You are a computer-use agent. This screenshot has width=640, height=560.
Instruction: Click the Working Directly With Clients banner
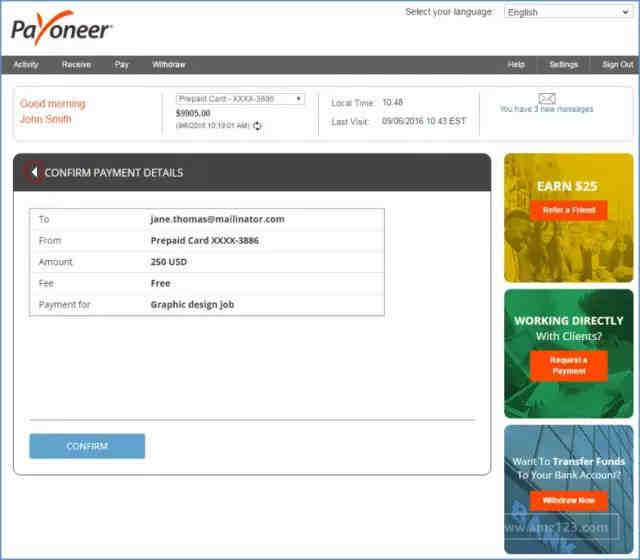click(x=569, y=353)
